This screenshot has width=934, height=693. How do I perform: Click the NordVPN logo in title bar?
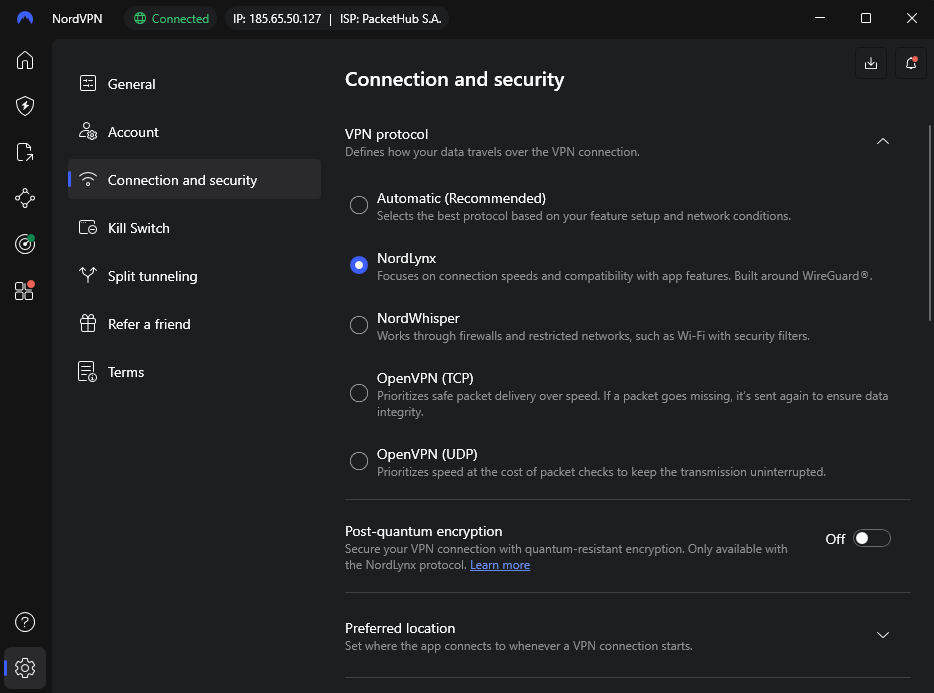pos(24,18)
